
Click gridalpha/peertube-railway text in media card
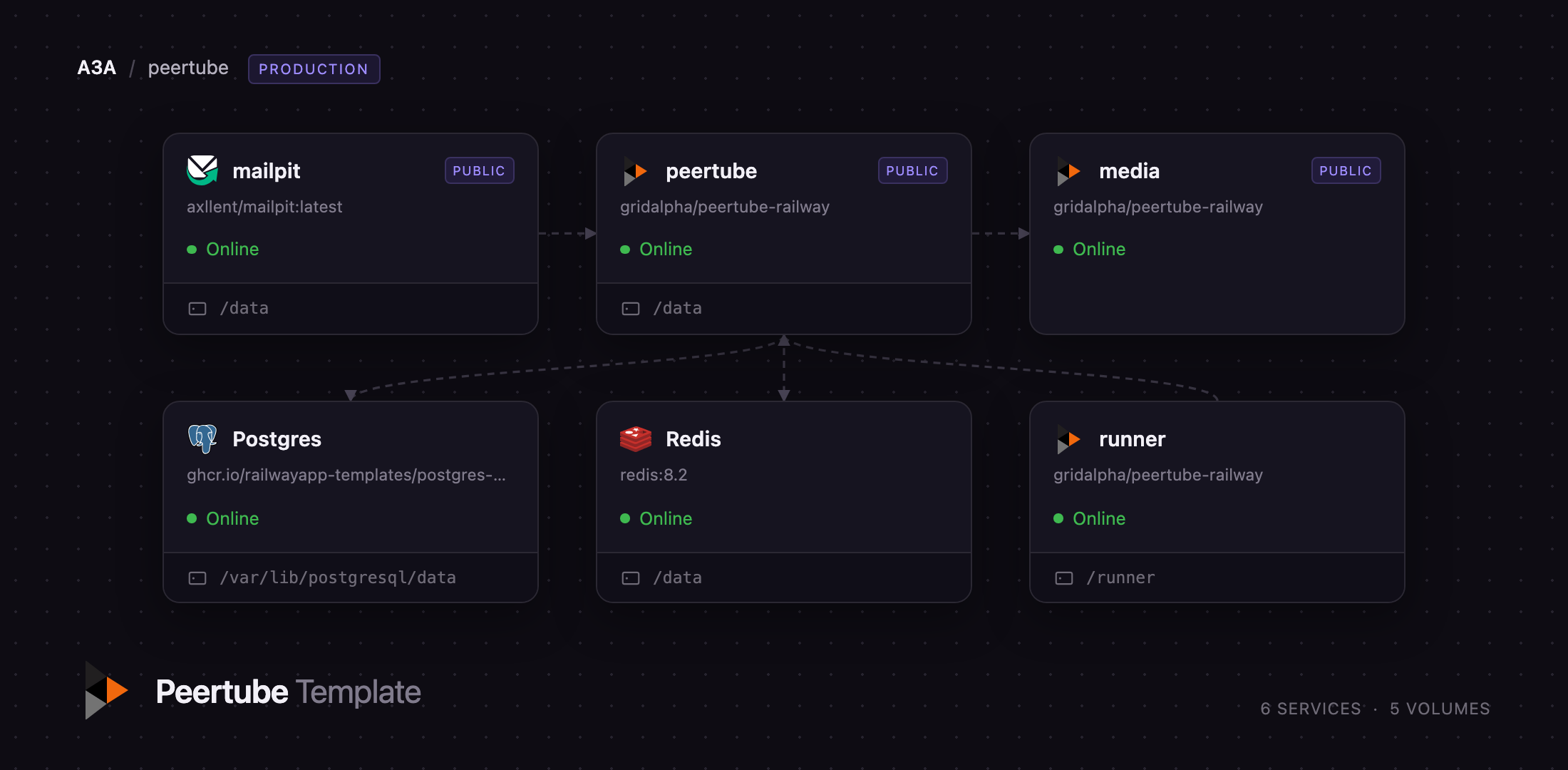click(x=1158, y=207)
